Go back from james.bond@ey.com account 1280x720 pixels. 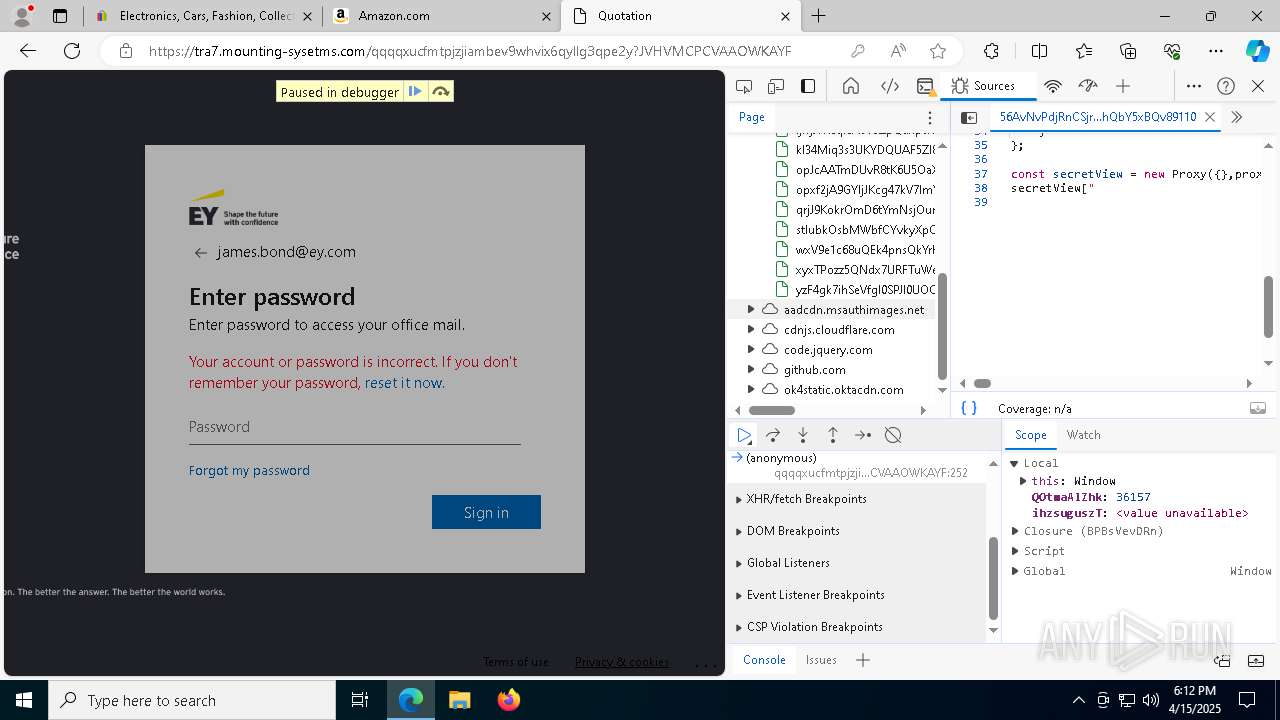coord(200,253)
